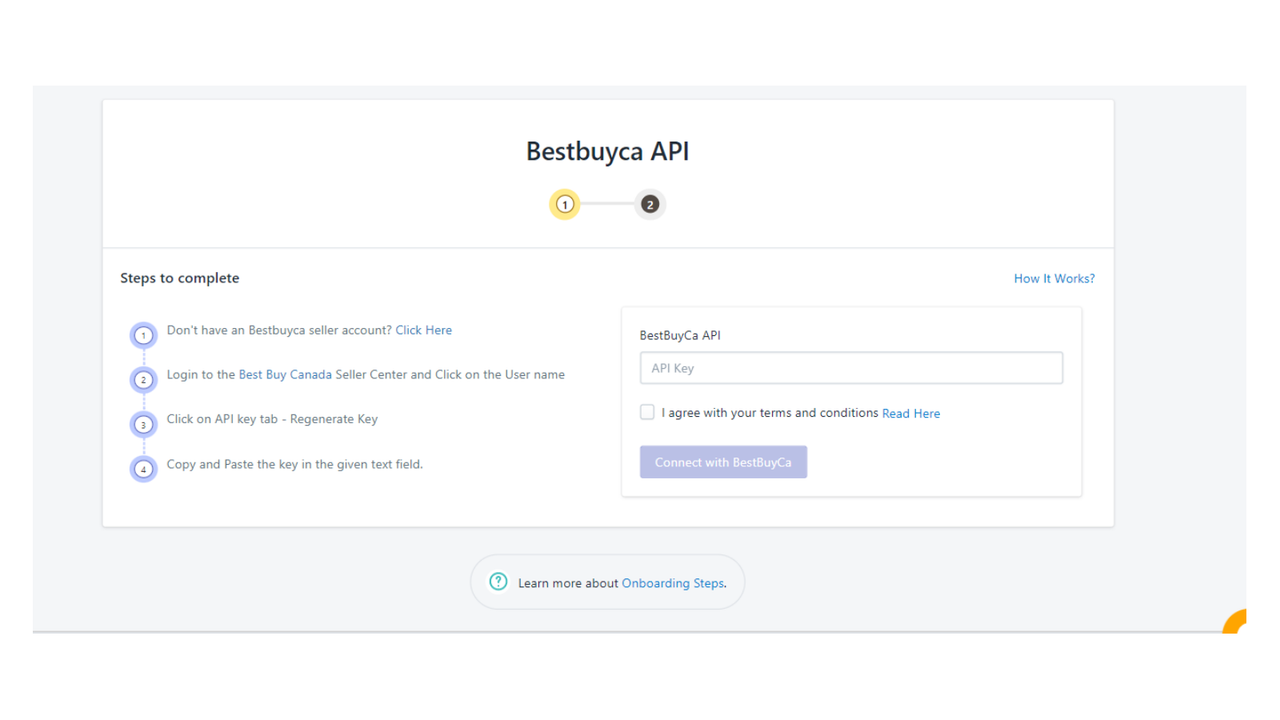Click the Bestbuyca API page title
The height and width of the screenshot is (720, 1280).
(x=607, y=151)
